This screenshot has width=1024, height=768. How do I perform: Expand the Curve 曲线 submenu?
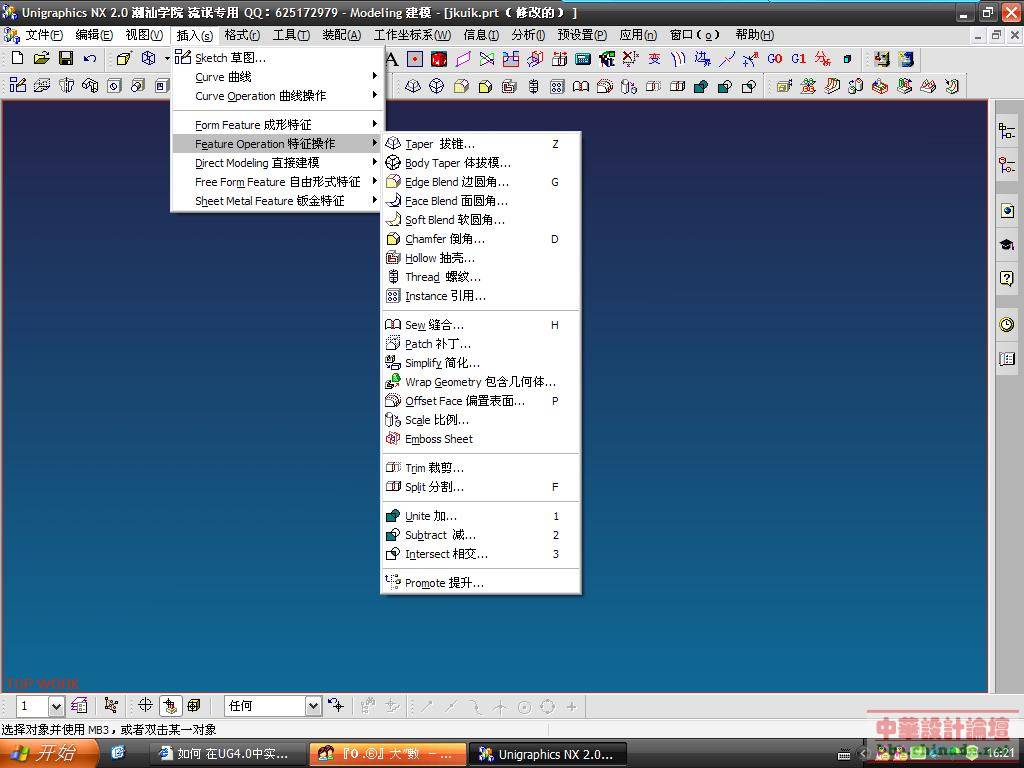click(278, 76)
